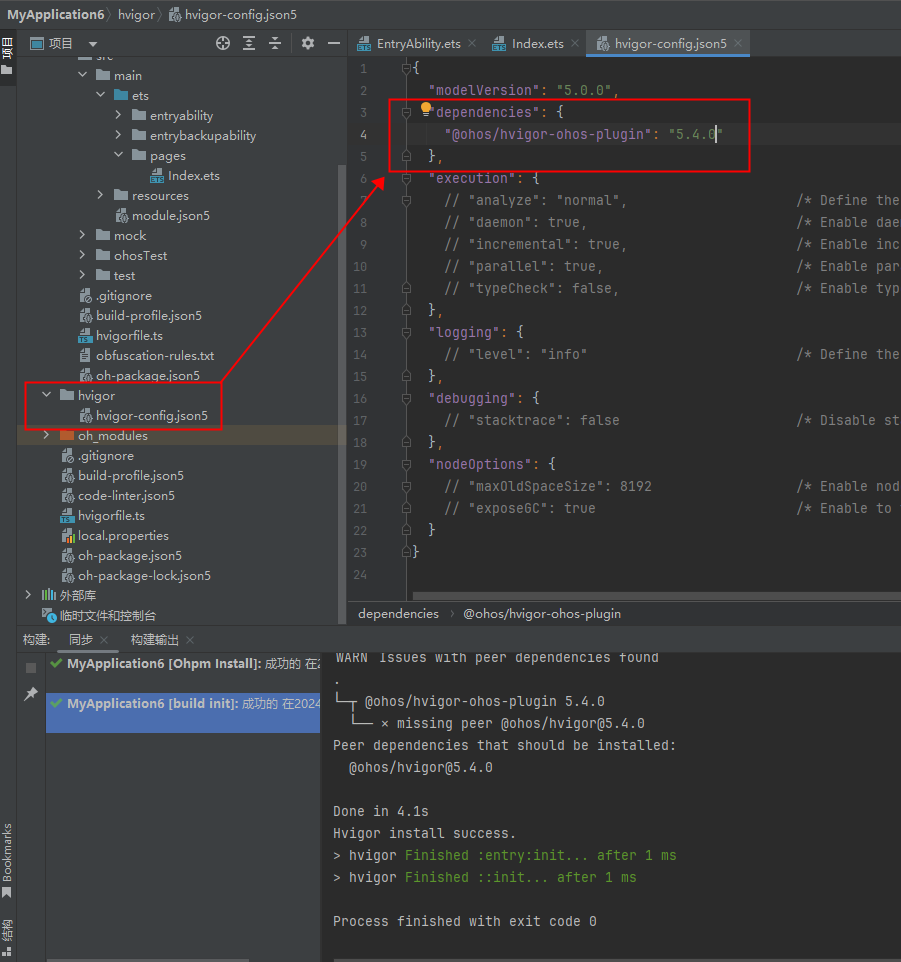901x962 pixels.
Task: Click @ohos/hvigor-ohos-plugin in bottom breadcrumb
Action: coord(542,613)
